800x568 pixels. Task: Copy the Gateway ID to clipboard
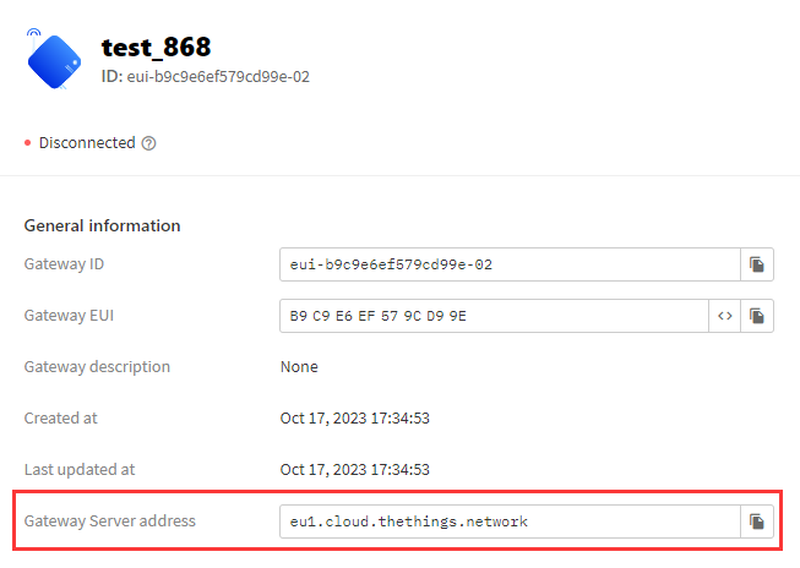coord(757,265)
